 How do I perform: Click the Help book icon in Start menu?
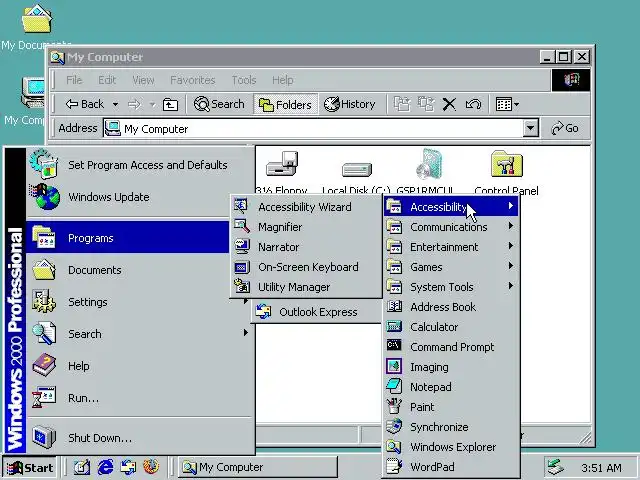click(44, 365)
